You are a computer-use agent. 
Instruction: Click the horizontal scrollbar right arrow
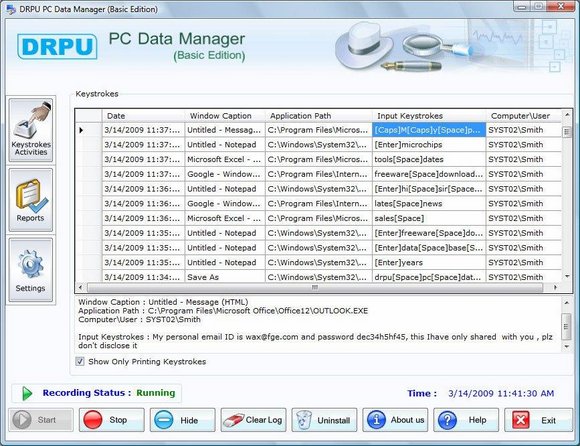click(x=555, y=287)
